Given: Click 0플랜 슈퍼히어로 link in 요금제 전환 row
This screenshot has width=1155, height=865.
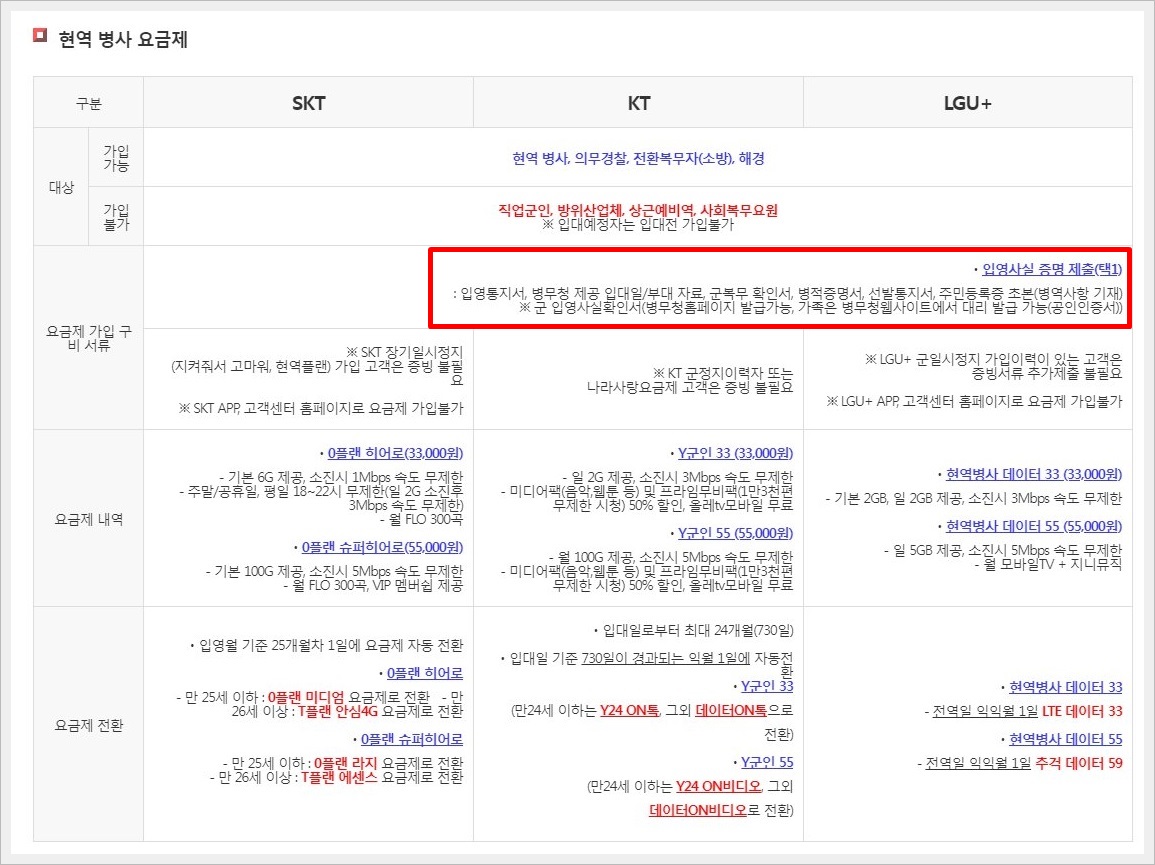Looking at the screenshot, I should (x=412, y=739).
